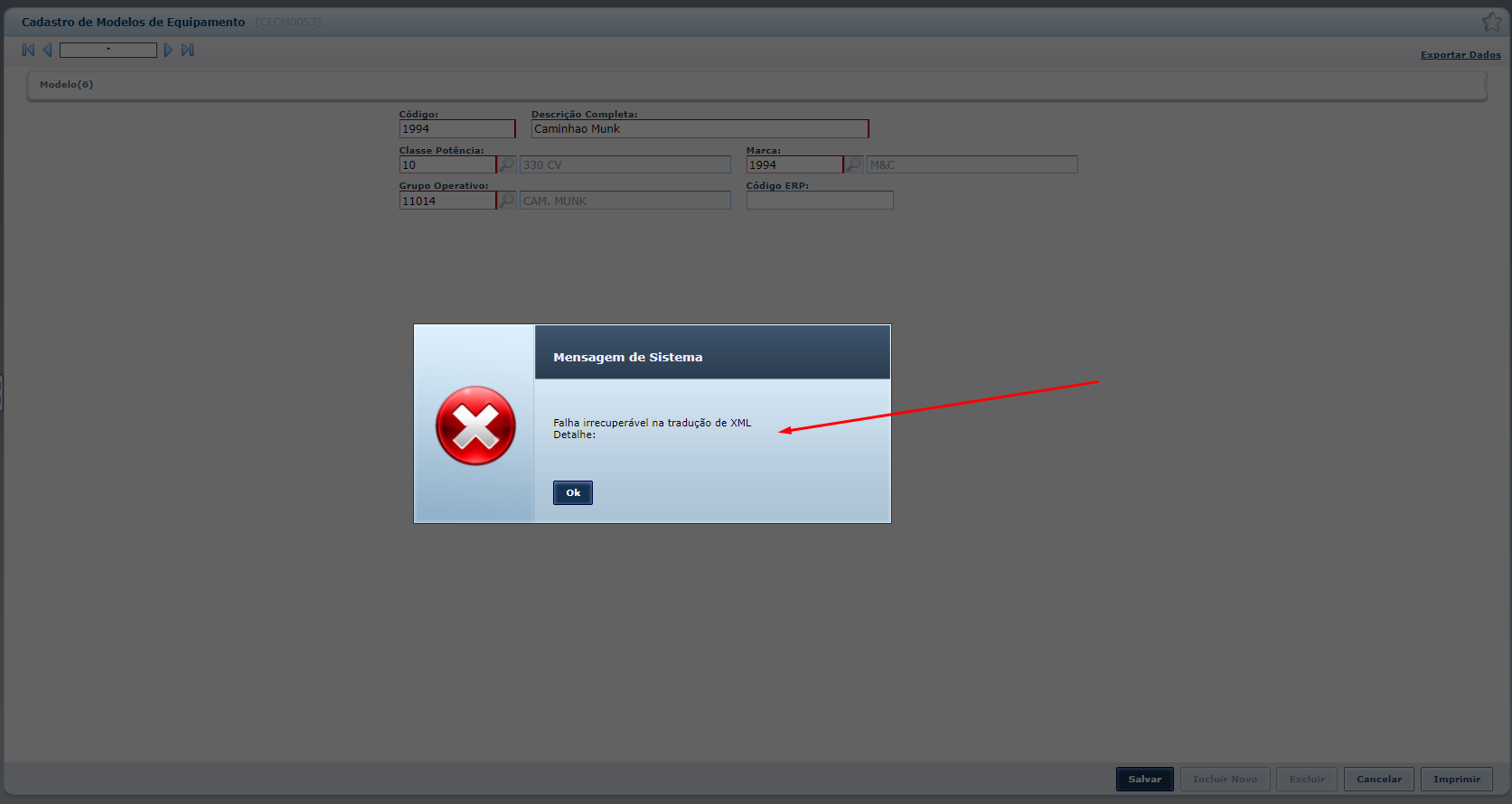This screenshot has height=804, width=1512.
Task: Click the red error X icon
Action: (475, 425)
